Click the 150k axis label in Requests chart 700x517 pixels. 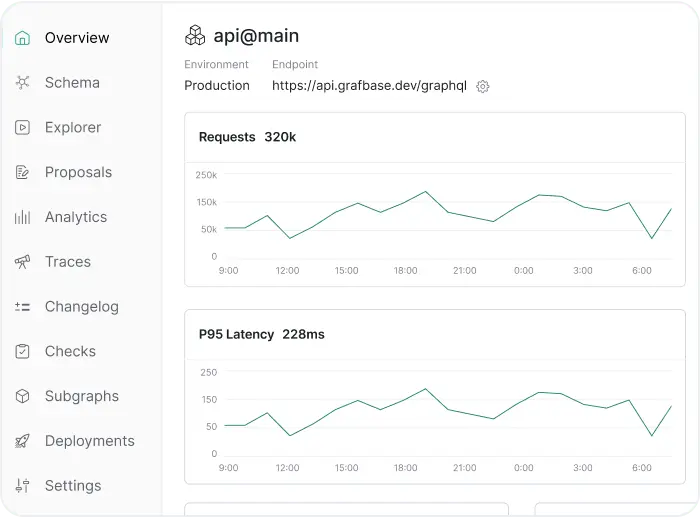click(207, 202)
